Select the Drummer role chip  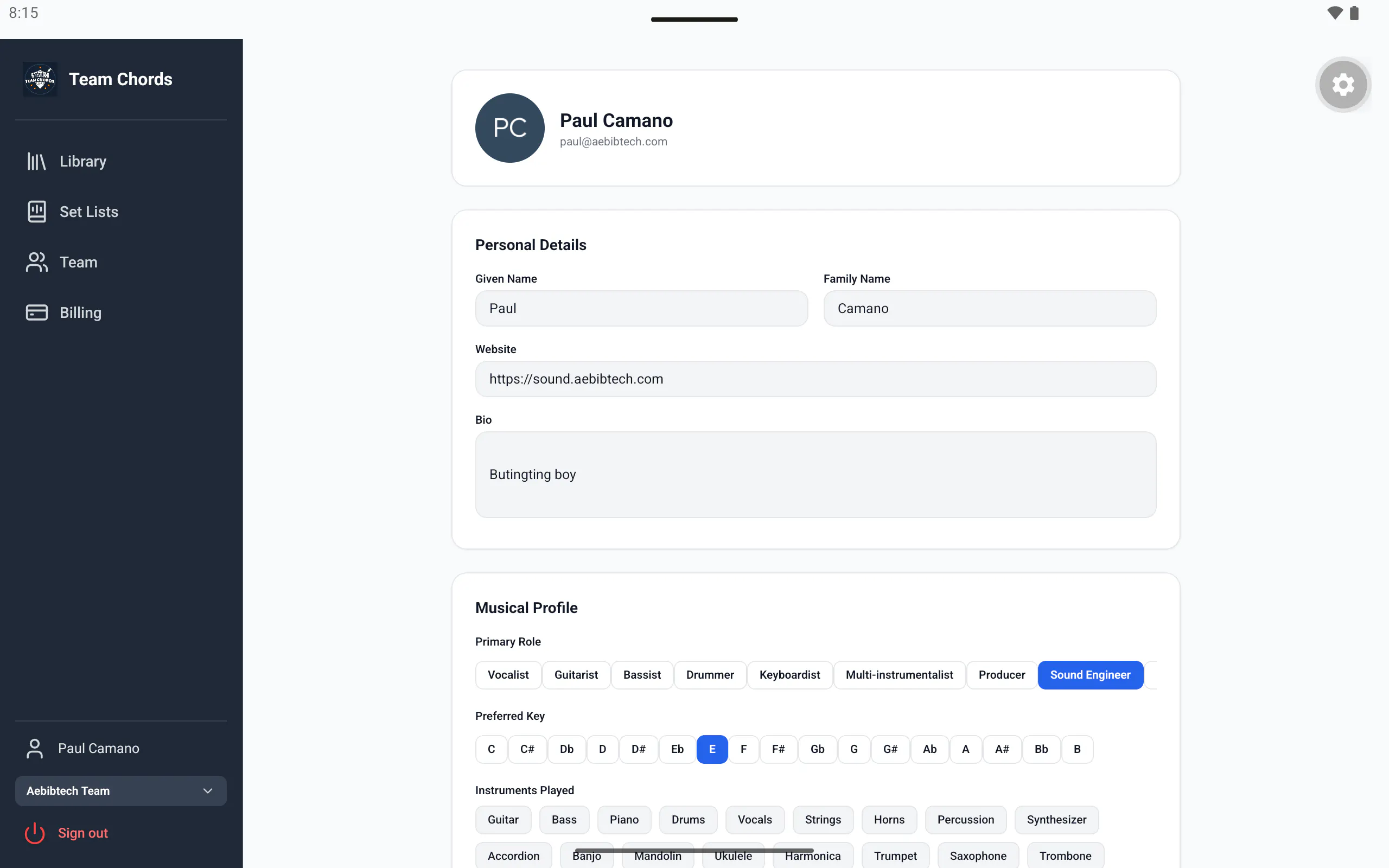point(710,675)
